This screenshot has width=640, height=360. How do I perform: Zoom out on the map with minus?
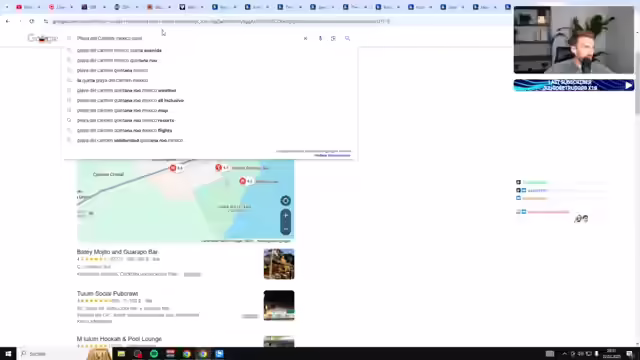pyautogui.click(x=286, y=229)
